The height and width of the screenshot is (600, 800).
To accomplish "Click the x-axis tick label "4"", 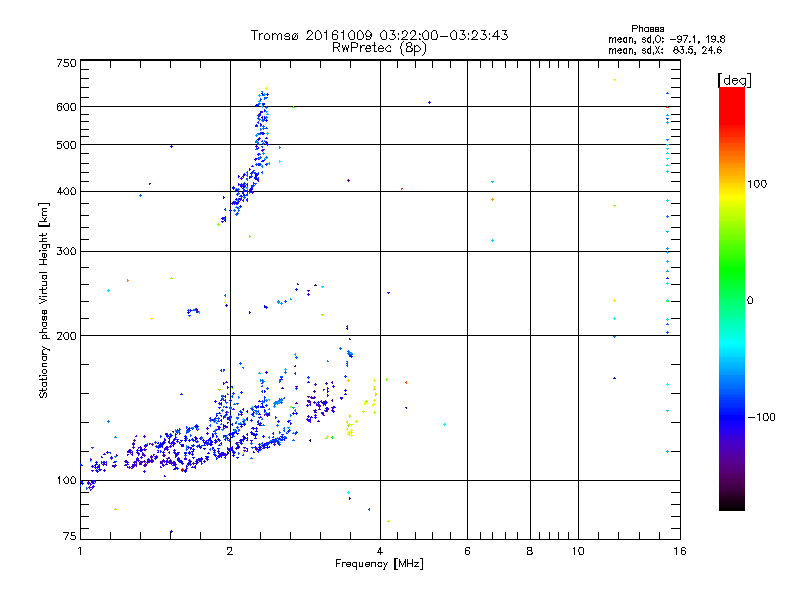I will (x=380, y=551).
